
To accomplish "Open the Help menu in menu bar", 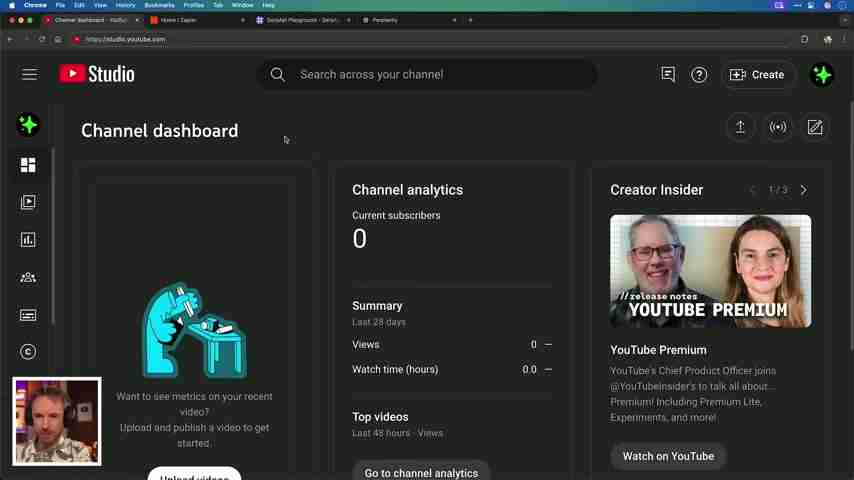I will (269, 5).
